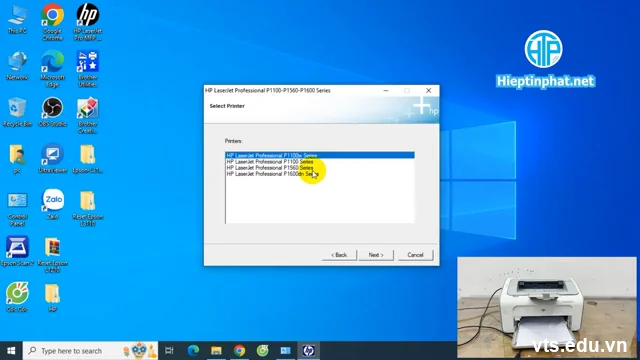The height and width of the screenshot is (360, 640).
Task: Select HP LaserJet Professional P1100 Series
Action: coord(320,162)
